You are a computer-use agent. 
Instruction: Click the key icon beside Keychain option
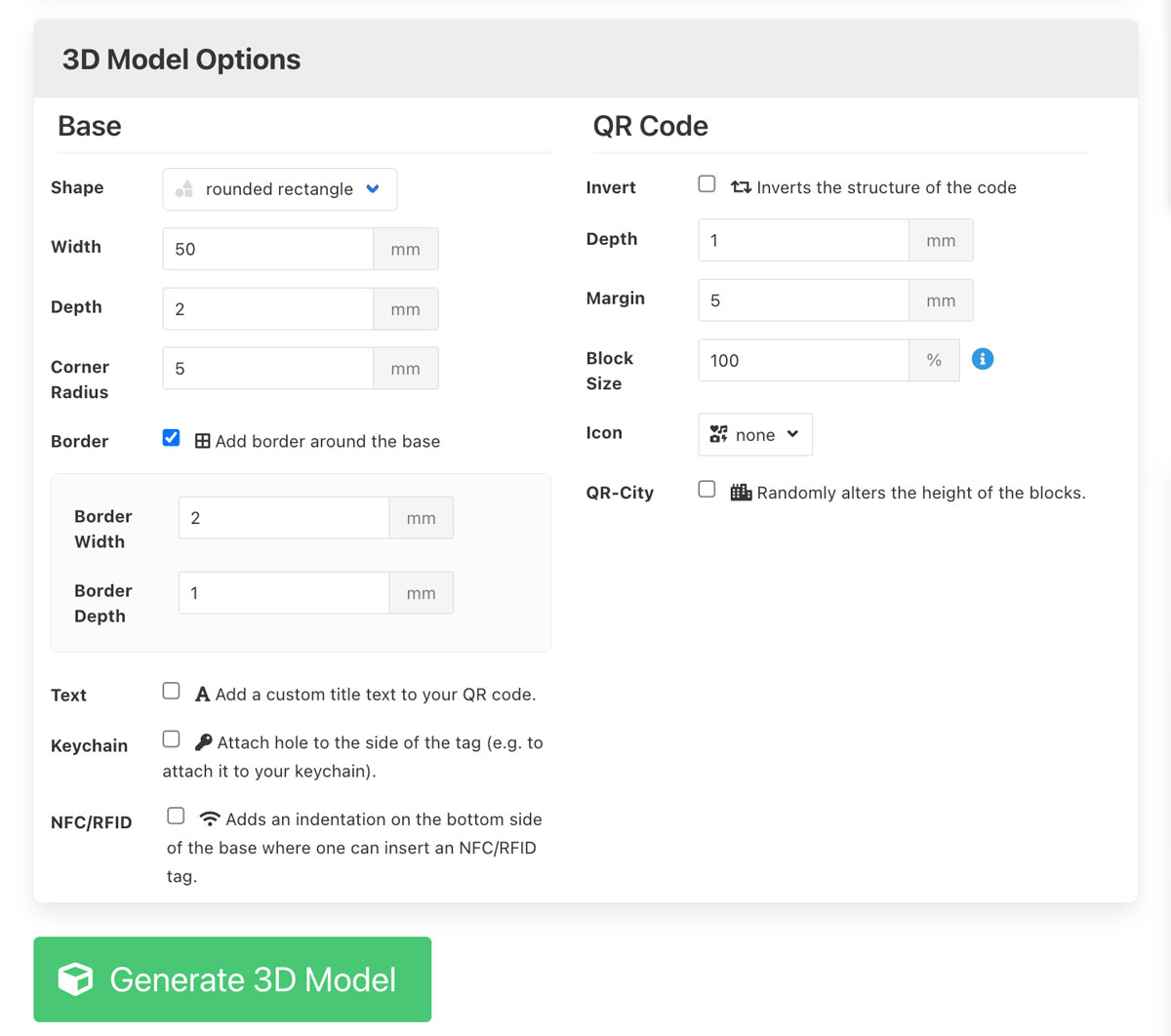click(204, 741)
